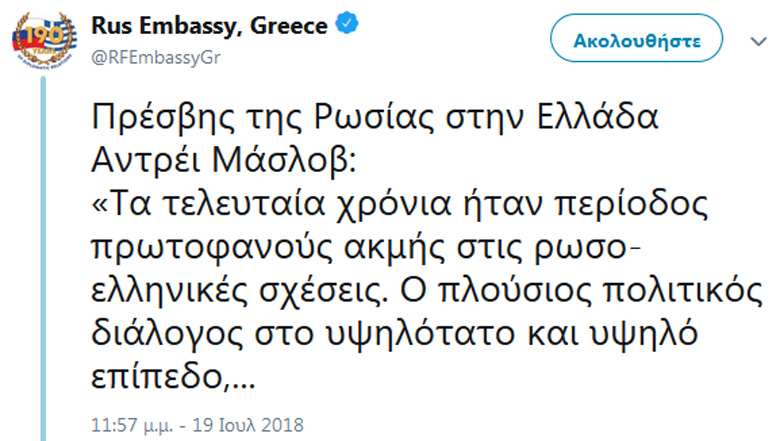The width and height of the screenshot is (780, 441).
Task: Click the tweet line starting Πρέσβης της Ρωσίας
Action: (375, 118)
